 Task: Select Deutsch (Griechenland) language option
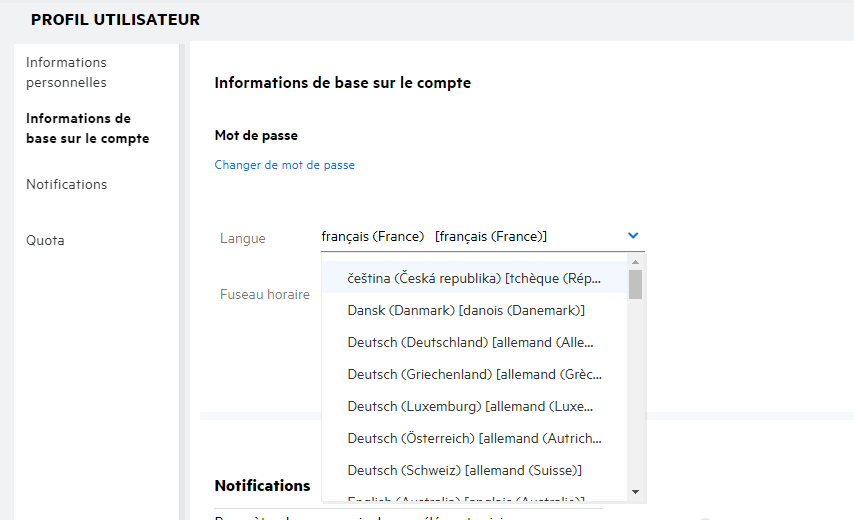474,375
